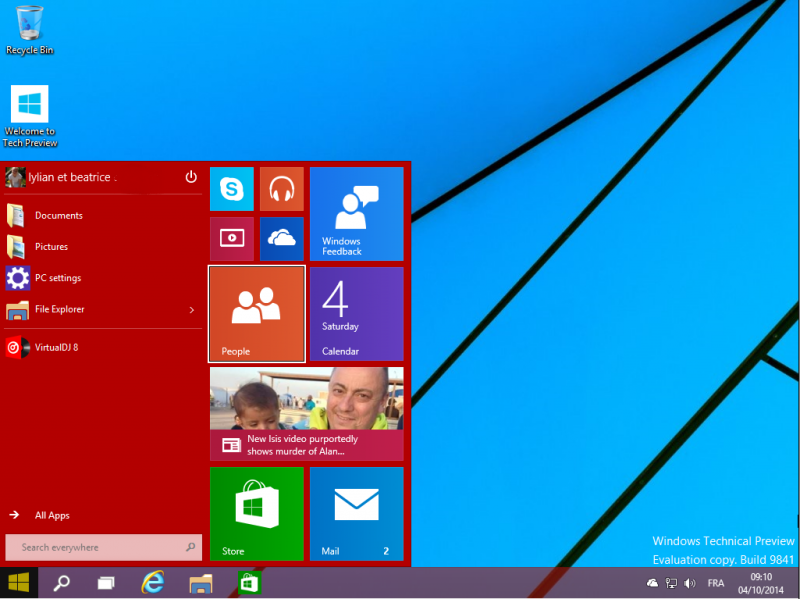Open Documents from Start menu
This screenshot has height=599, width=800.
[x=58, y=216]
